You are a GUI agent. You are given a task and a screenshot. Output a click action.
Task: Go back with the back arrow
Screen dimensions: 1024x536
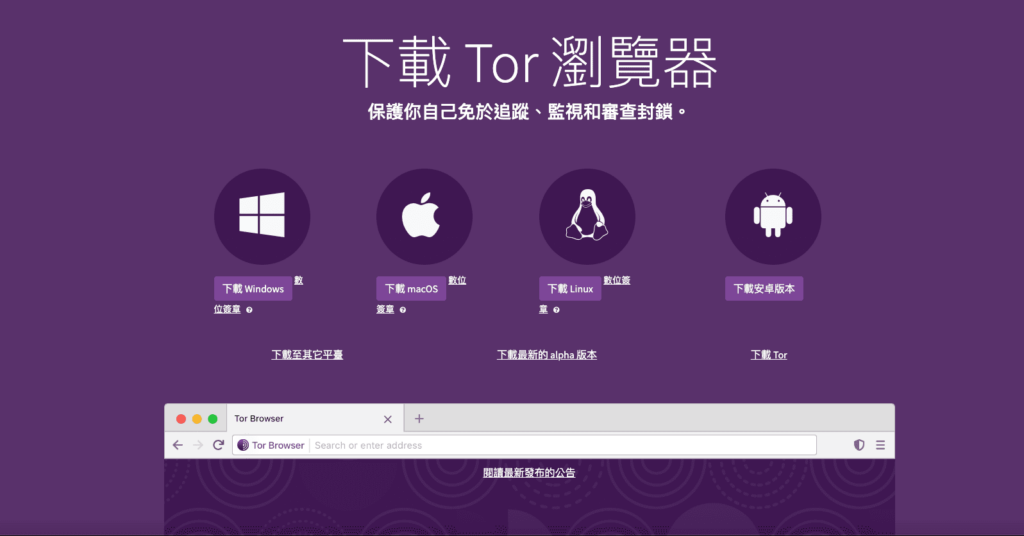[x=178, y=445]
